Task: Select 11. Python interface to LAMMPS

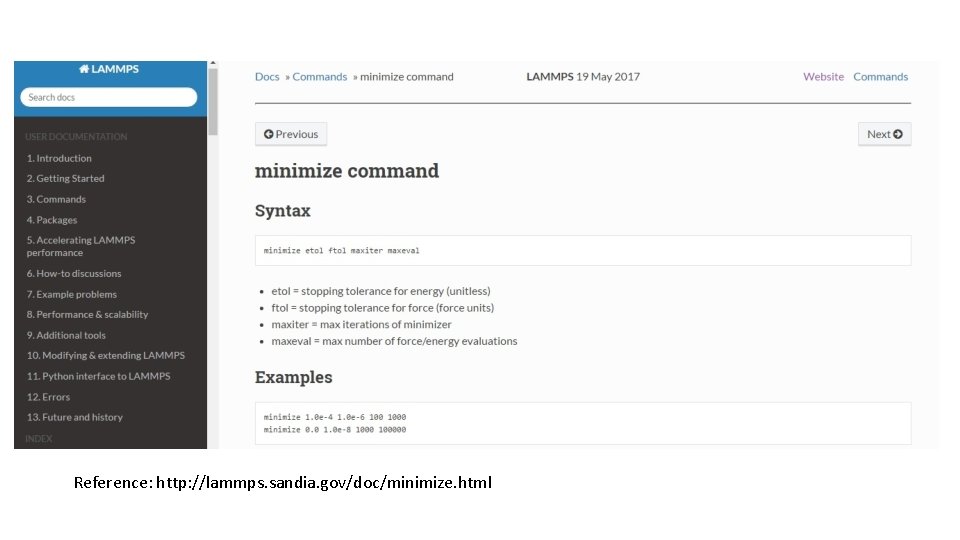Action: point(99,376)
